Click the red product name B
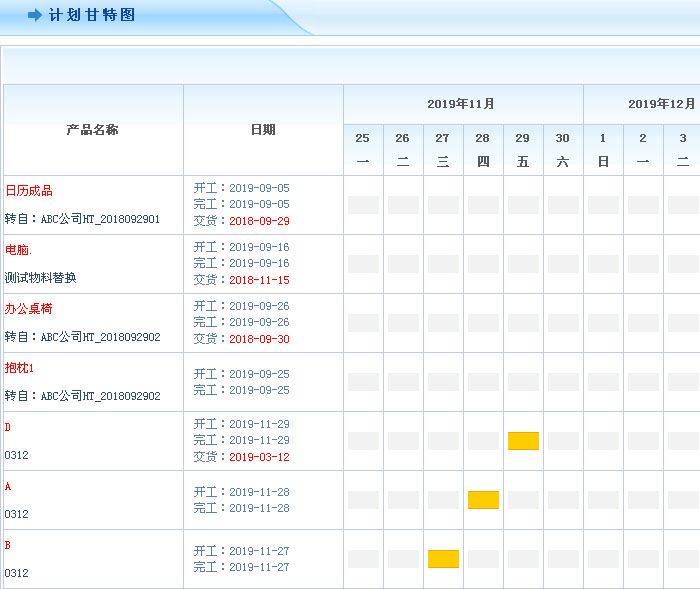Image resolution: width=700 pixels, height=589 pixels. [8, 545]
